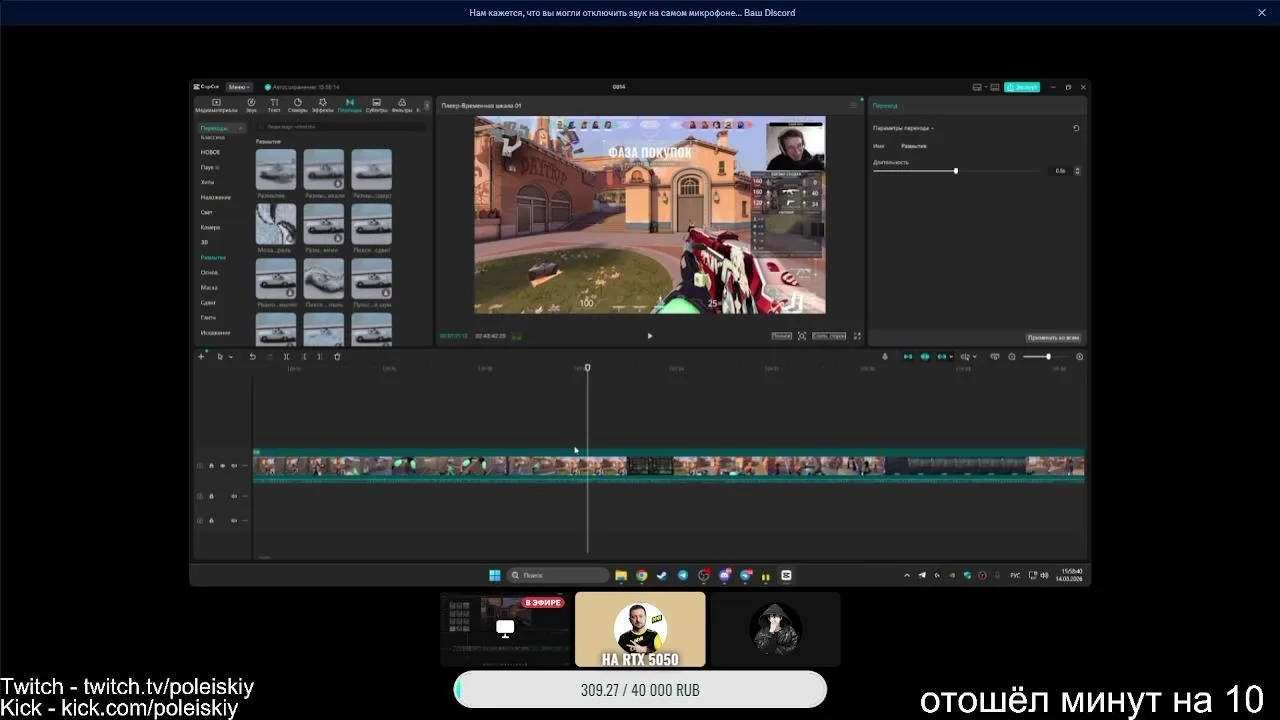Toggle main track magnet snapping icon
Image resolution: width=1280 pixels, height=720 pixels.
pyautogui.click(x=908, y=357)
